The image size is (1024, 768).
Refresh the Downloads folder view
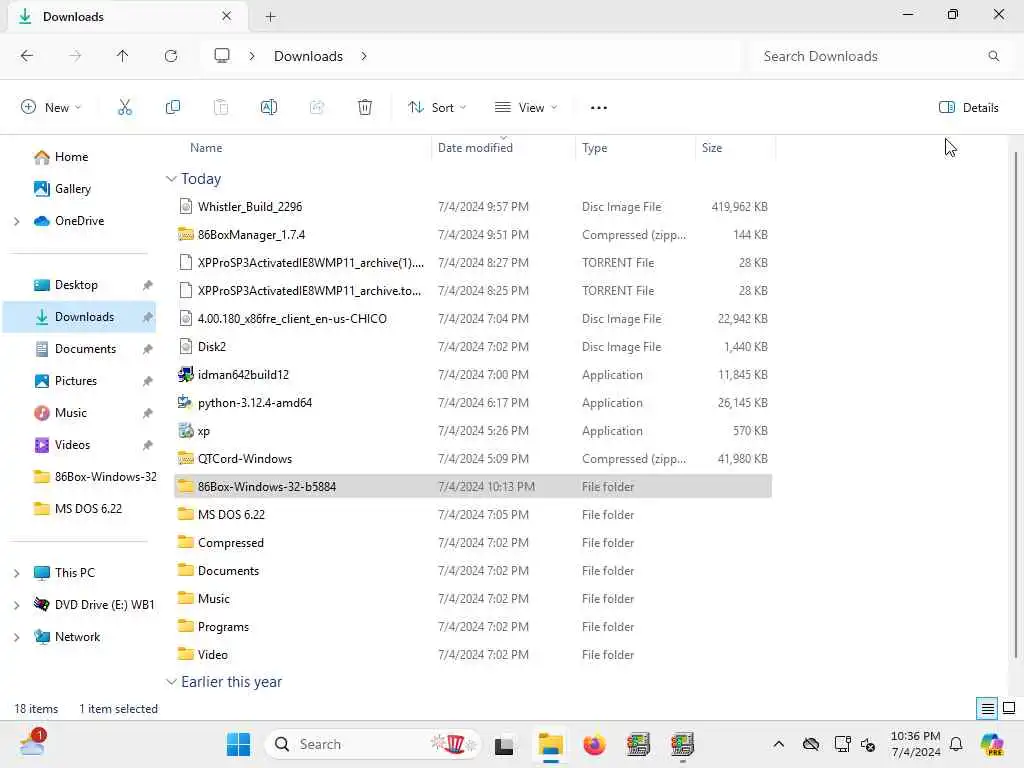[x=171, y=56]
